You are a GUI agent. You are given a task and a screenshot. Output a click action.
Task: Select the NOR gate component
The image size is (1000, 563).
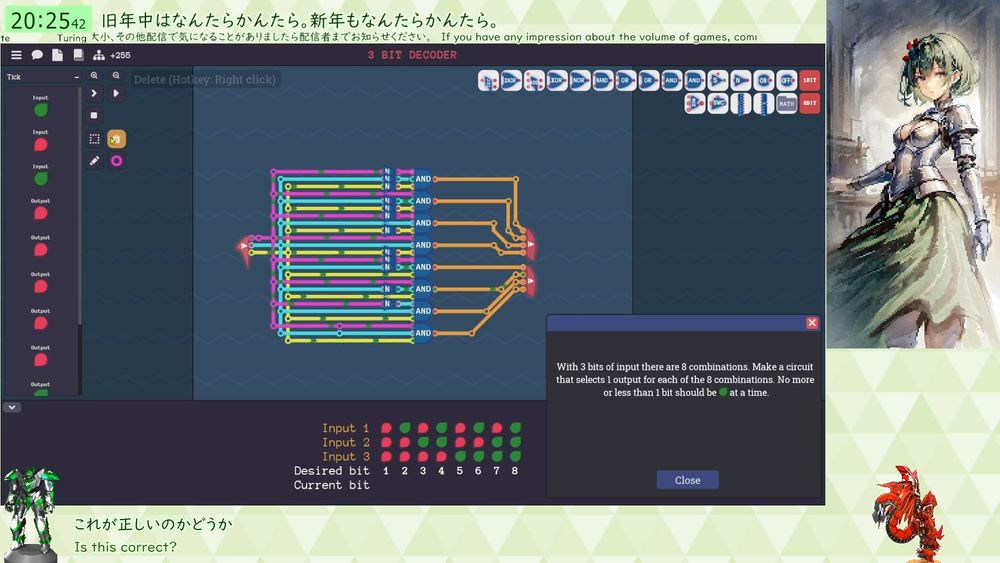(579, 80)
